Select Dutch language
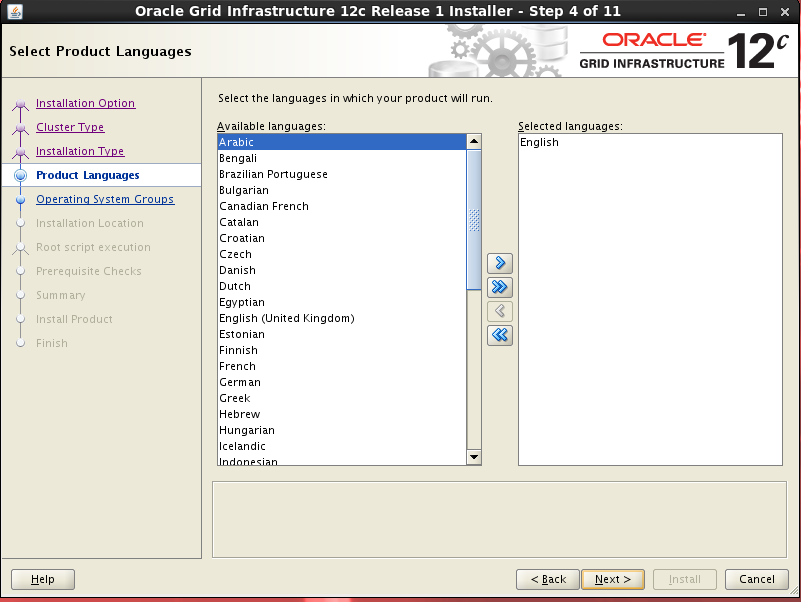Image resolution: width=801 pixels, height=602 pixels. click(342, 286)
